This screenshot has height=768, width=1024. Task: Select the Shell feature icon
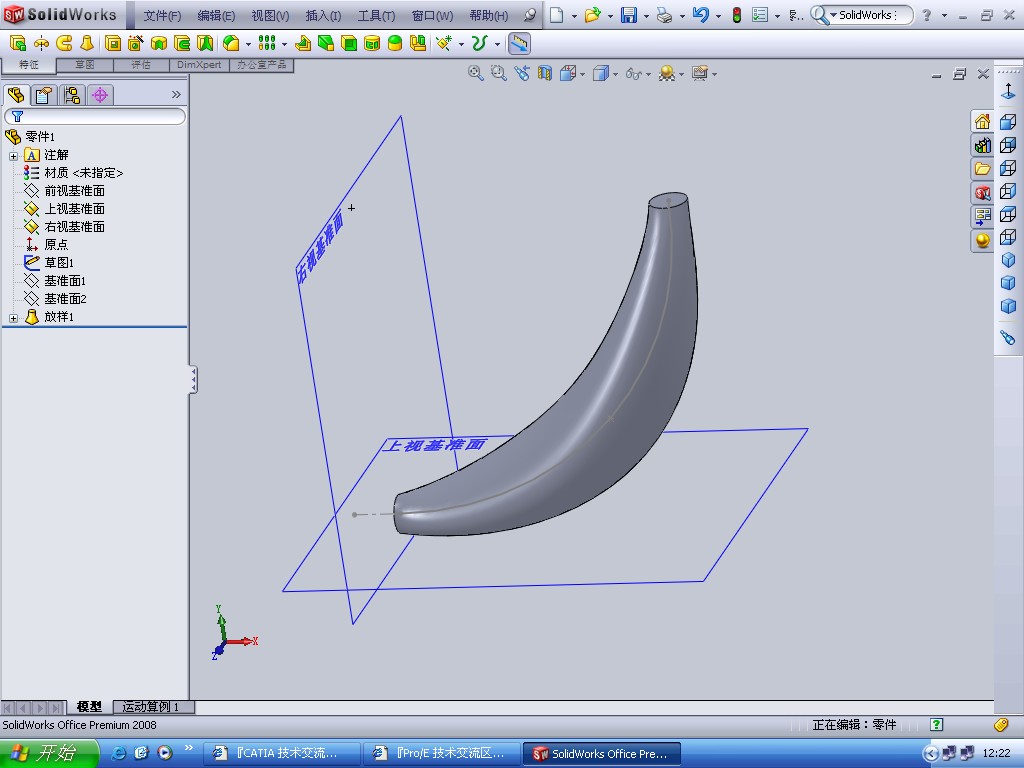pos(349,43)
